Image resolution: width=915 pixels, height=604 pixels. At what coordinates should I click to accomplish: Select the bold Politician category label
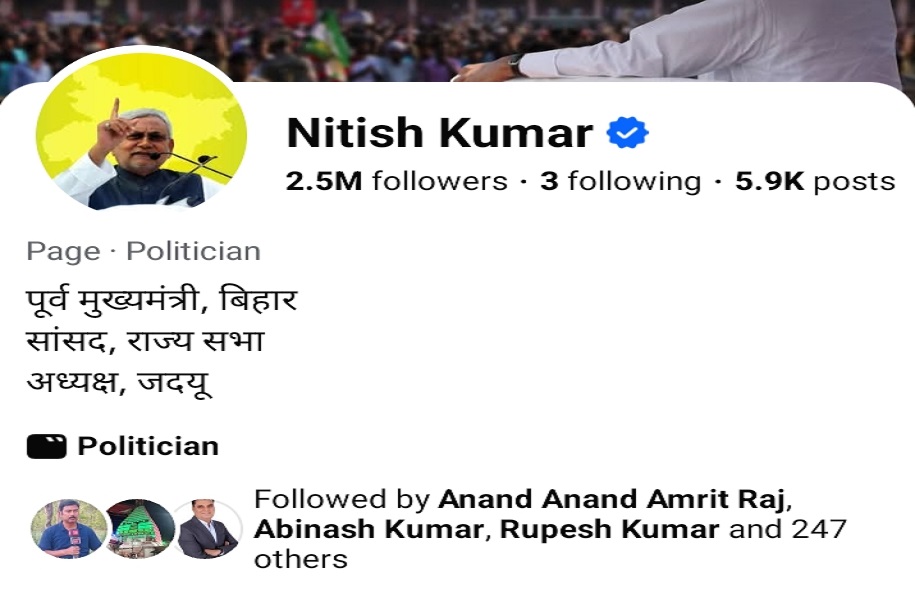pyautogui.click(x=148, y=446)
